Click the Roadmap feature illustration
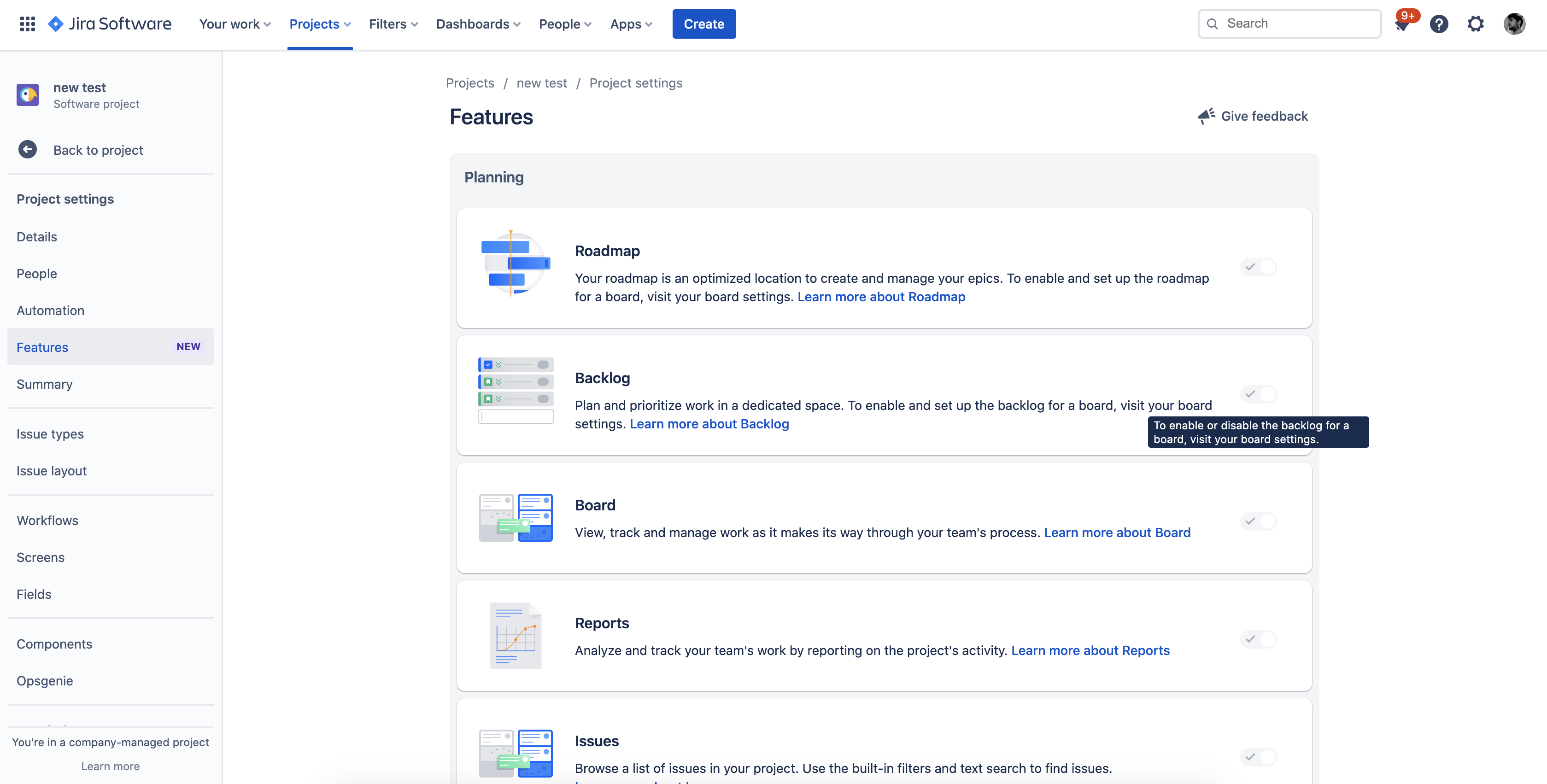This screenshot has height=784, width=1547. pos(515,263)
